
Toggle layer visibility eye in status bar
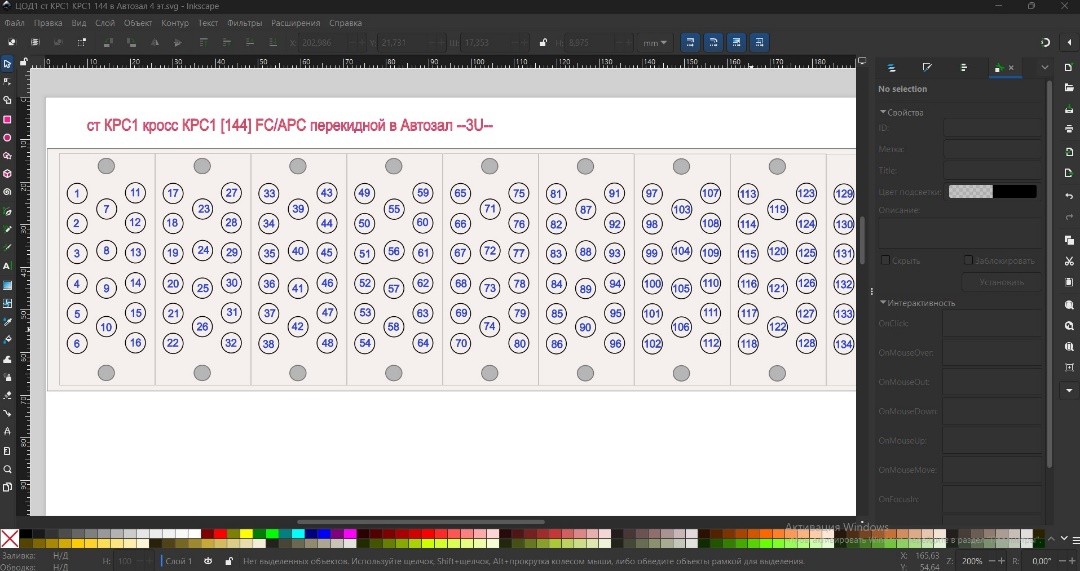[208, 561]
